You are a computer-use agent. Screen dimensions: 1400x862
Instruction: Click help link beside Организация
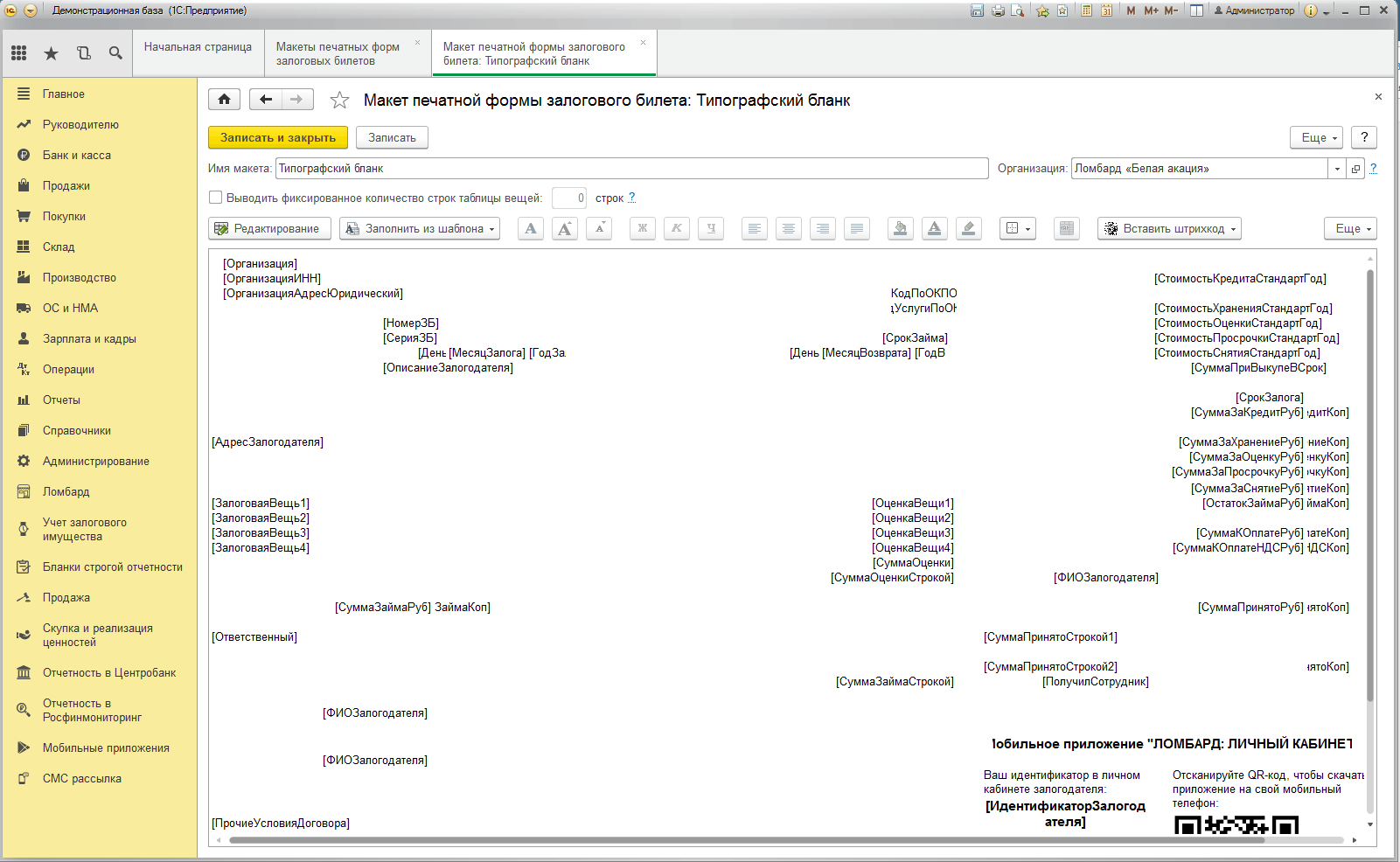[x=1373, y=168]
